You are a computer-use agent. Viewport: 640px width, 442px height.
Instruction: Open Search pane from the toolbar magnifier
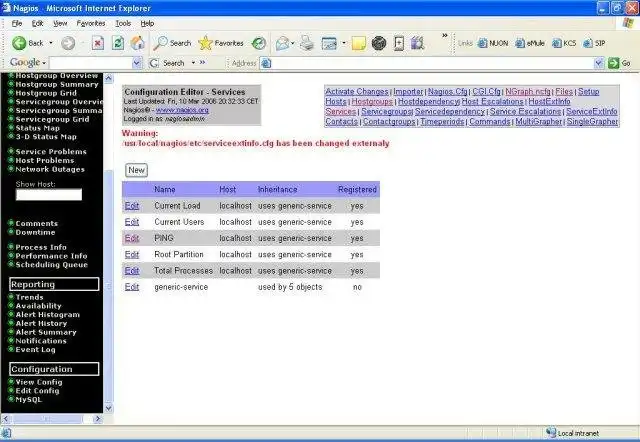(x=160, y=43)
